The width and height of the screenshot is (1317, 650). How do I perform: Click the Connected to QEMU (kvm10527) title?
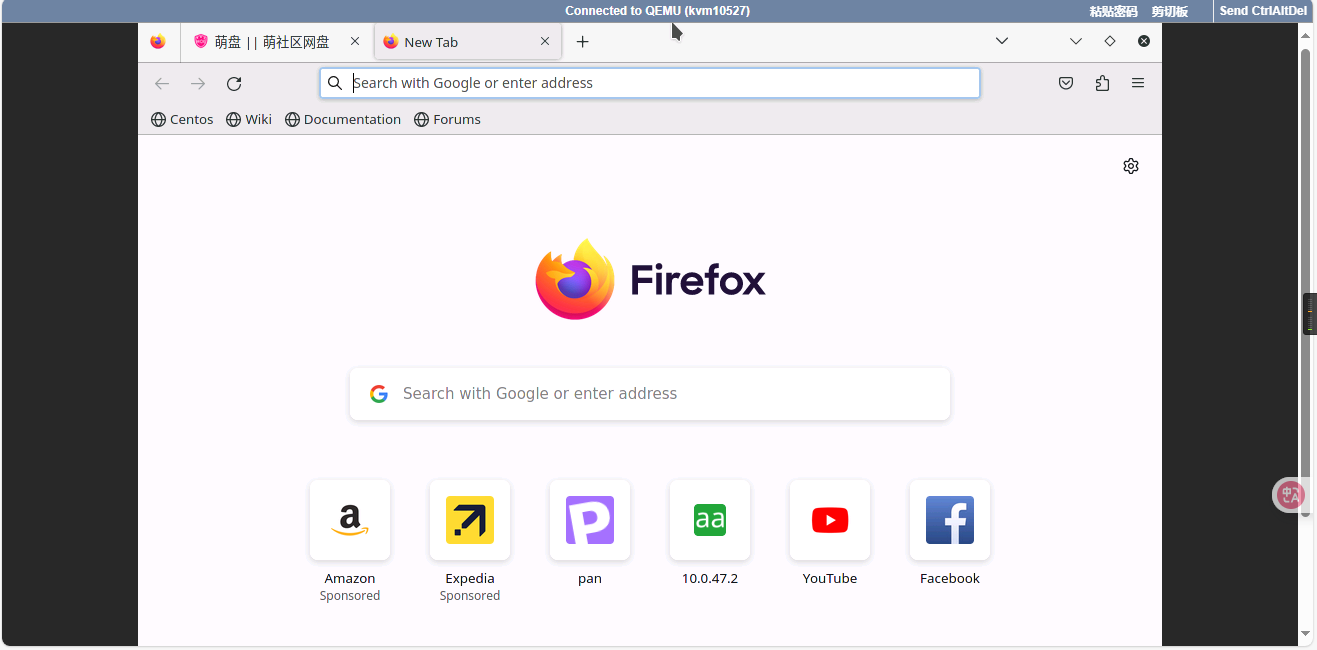click(x=657, y=11)
